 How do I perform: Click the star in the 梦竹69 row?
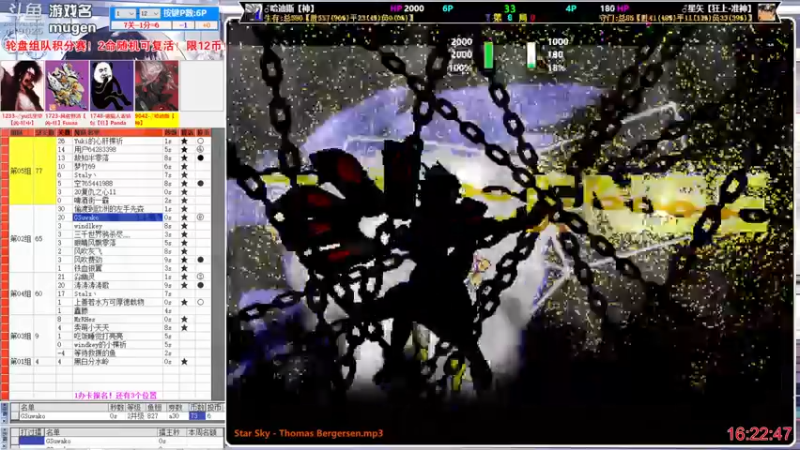(x=185, y=166)
